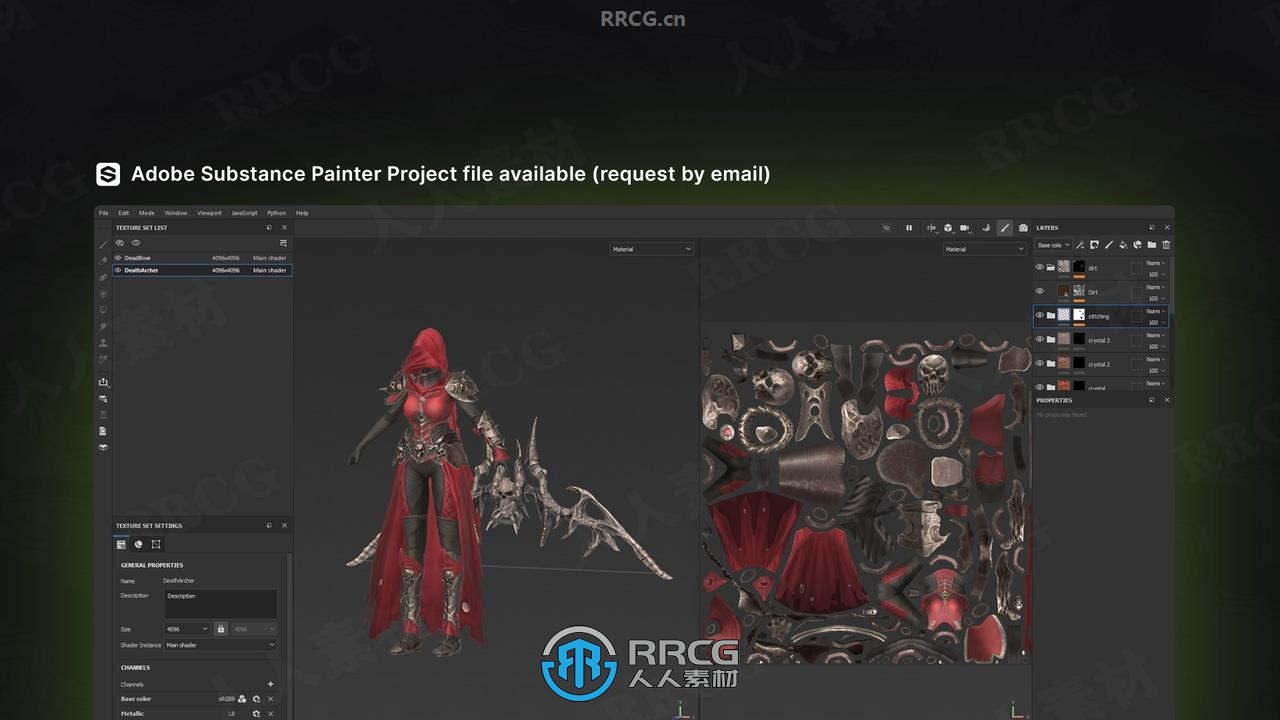The image size is (1280, 720).
Task: Open the Mode menu
Action: [x=146, y=213]
